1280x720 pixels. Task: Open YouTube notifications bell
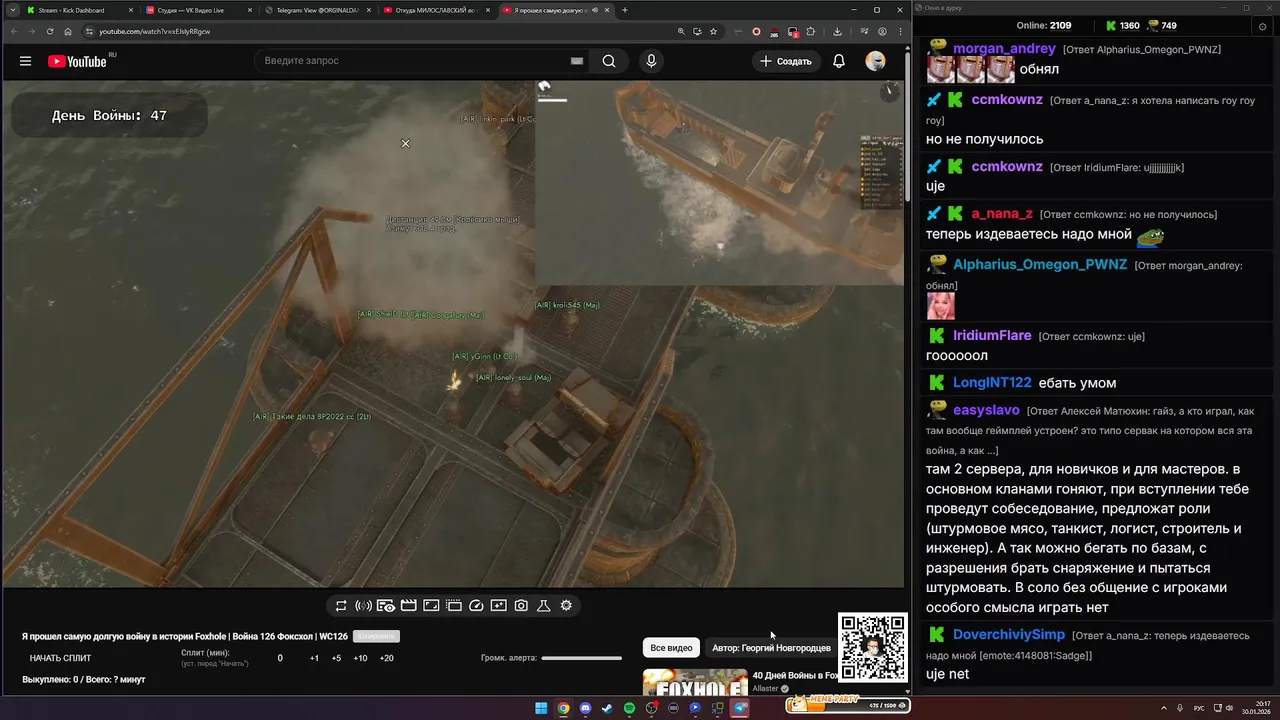click(839, 61)
